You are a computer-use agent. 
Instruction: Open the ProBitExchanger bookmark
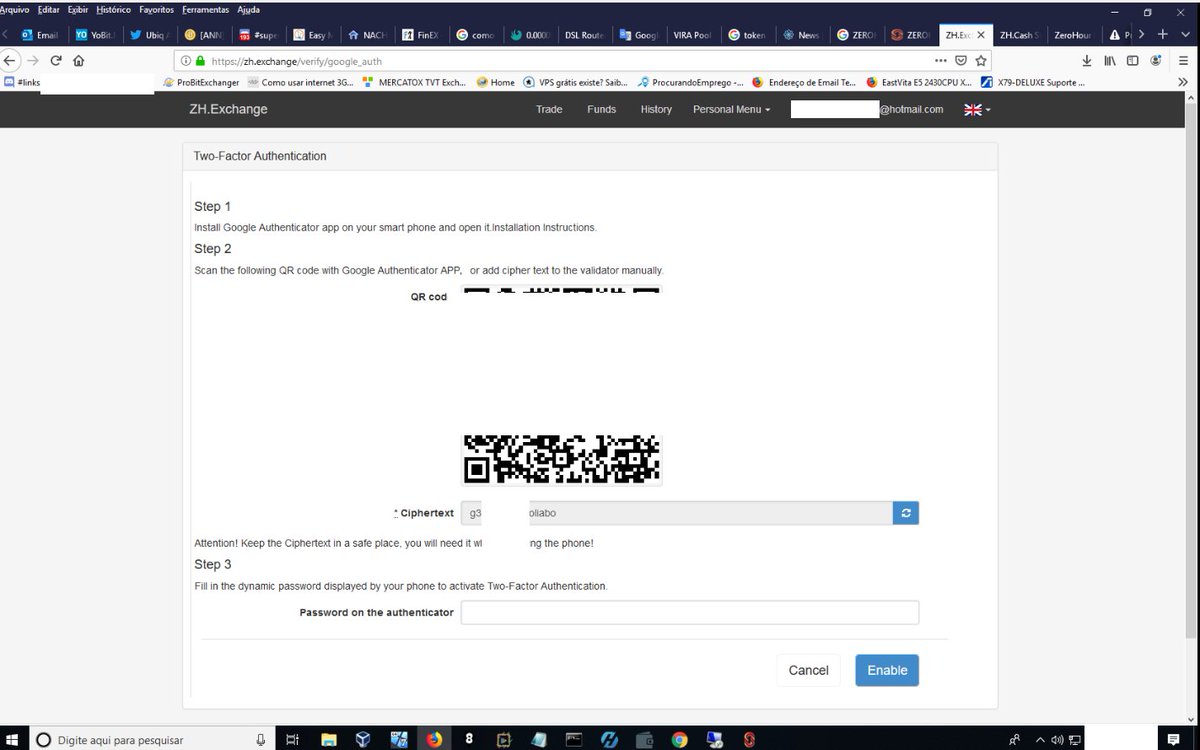coord(200,82)
